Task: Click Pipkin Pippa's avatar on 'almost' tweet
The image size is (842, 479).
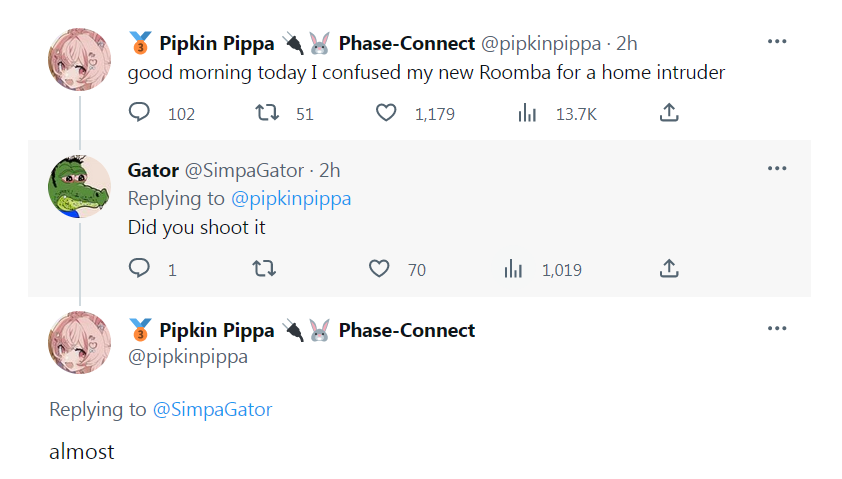Action: [x=80, y=343]
